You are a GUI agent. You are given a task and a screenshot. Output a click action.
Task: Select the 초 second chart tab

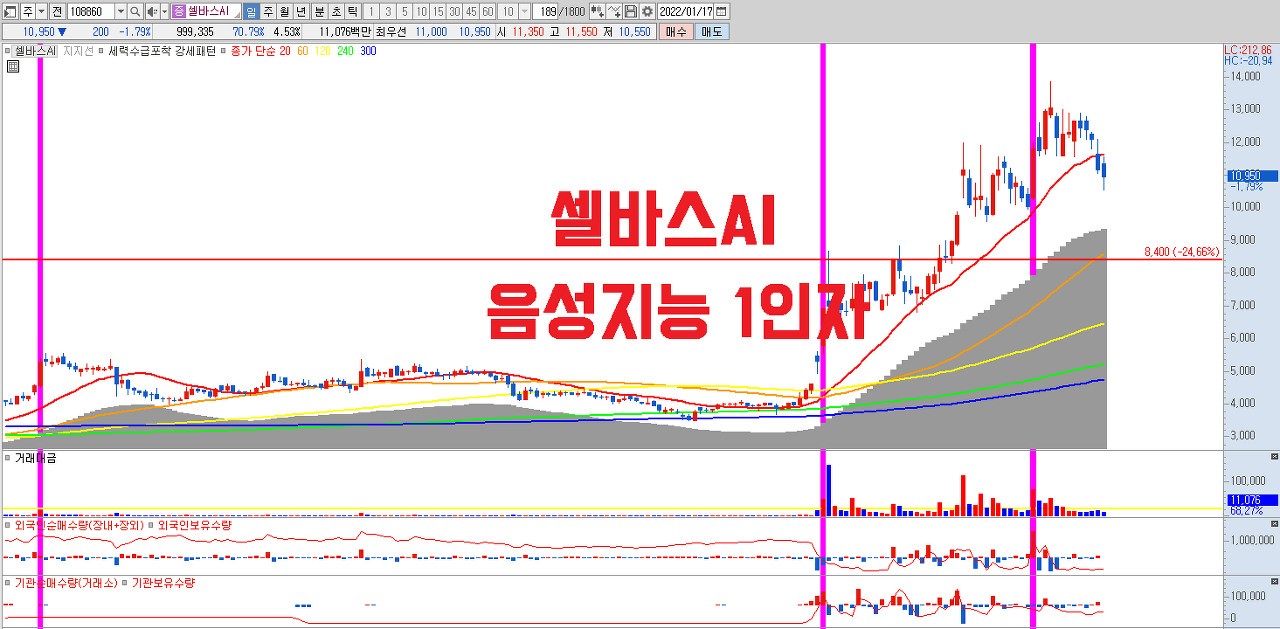(x=336, y=12)
